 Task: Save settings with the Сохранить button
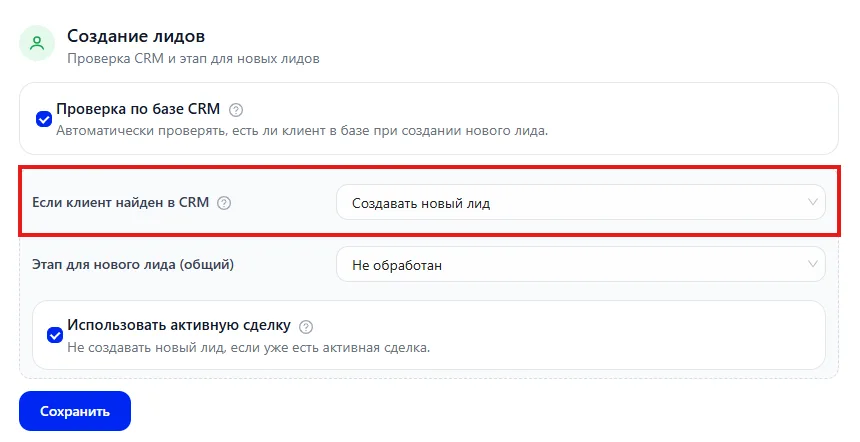coord(75,411)
